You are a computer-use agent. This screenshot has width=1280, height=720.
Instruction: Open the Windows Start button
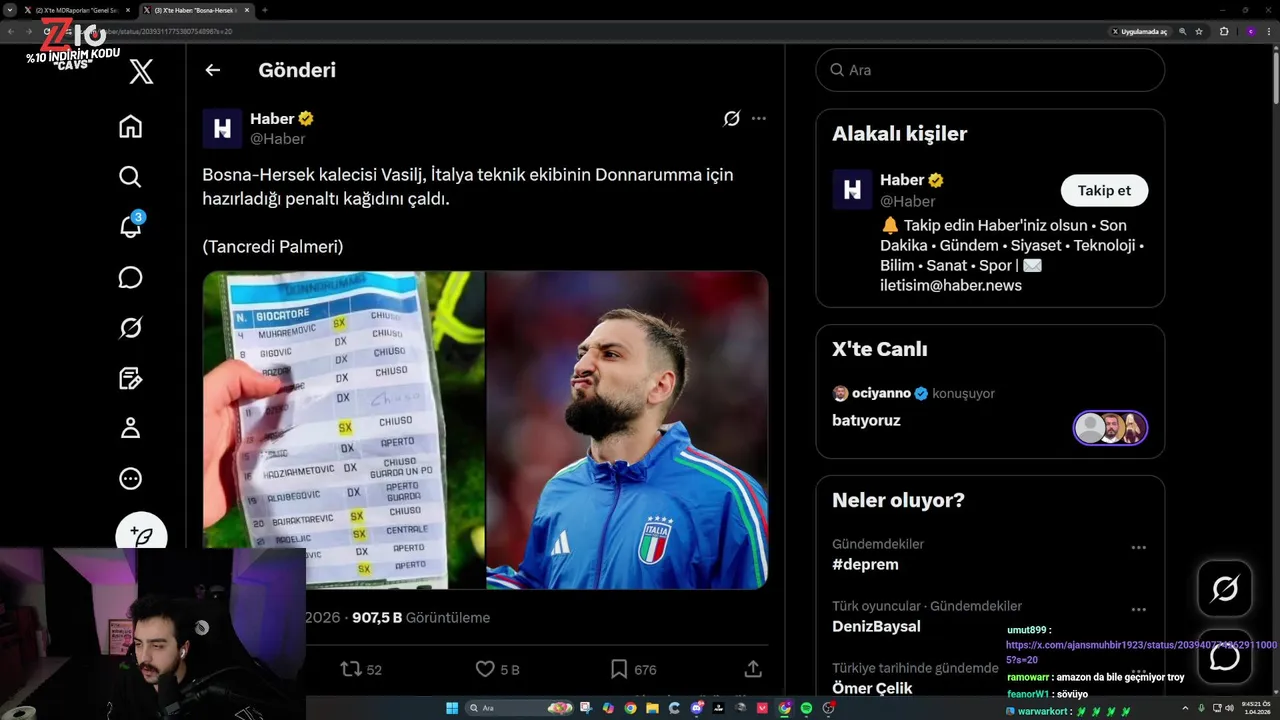click(452, 708)
